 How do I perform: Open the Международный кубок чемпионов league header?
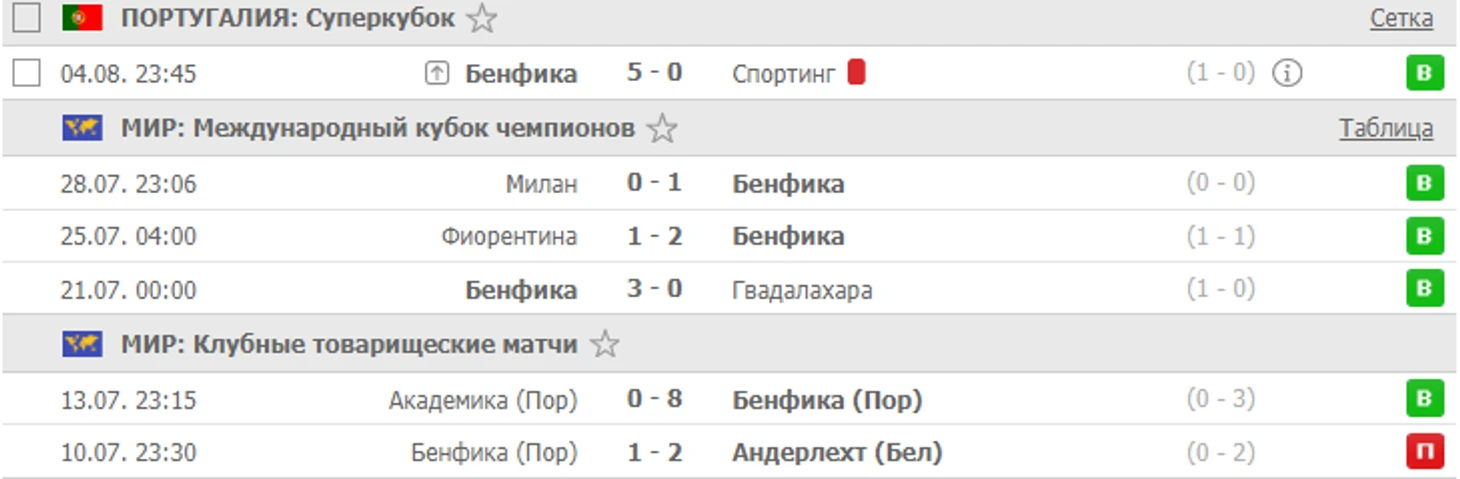click(x=378, y=128)
